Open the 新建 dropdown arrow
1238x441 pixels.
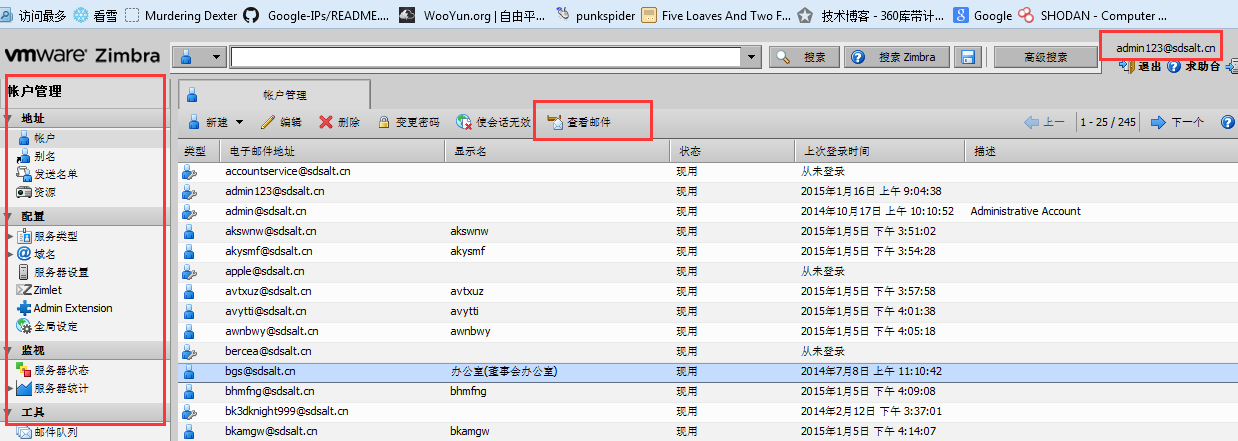(239, 122)
